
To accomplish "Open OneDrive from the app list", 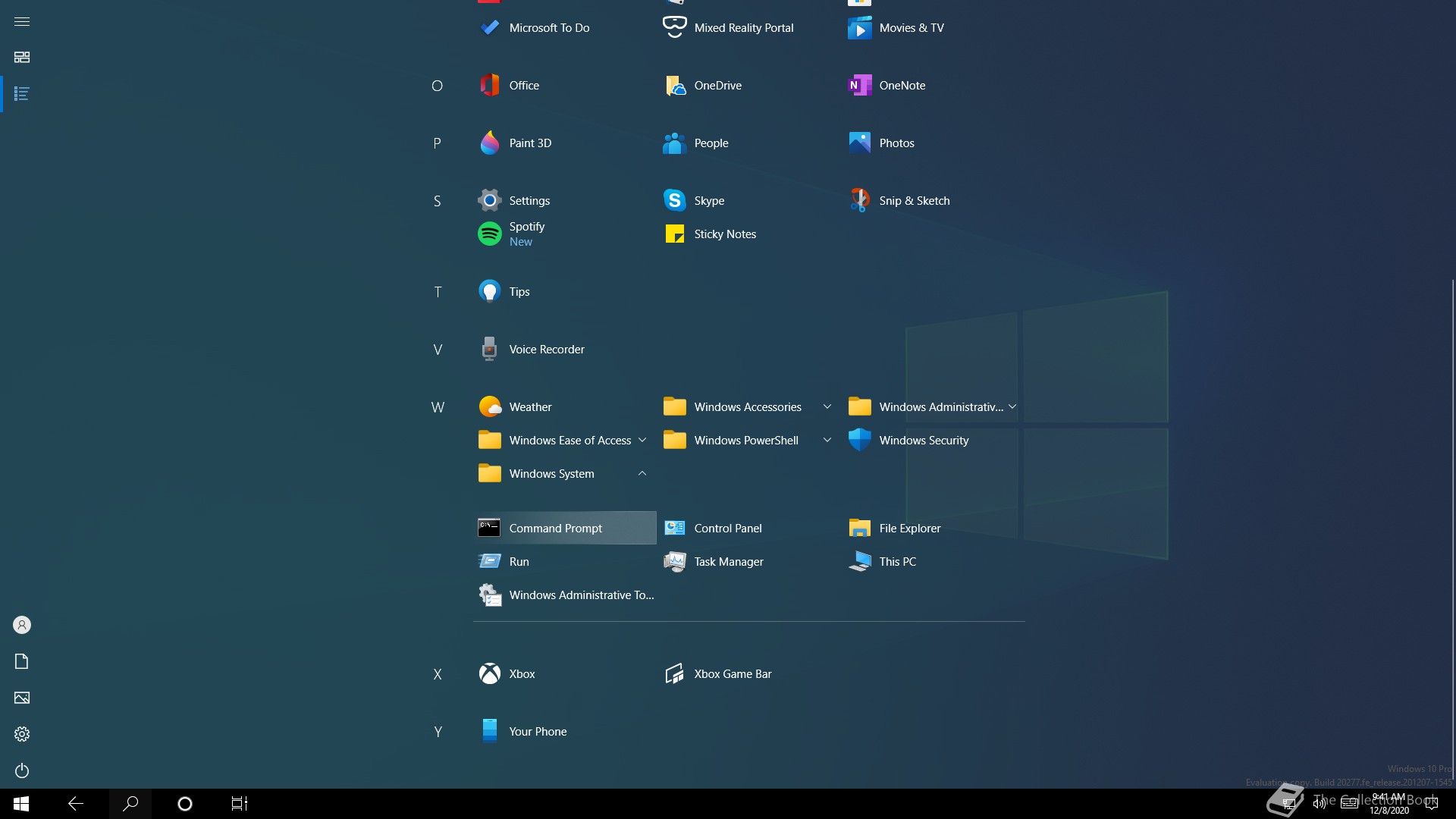I will (749, 86).
